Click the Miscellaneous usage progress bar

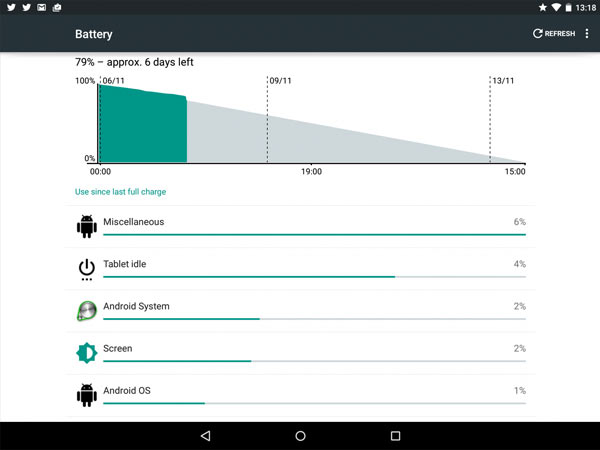(x=300, y=235)
